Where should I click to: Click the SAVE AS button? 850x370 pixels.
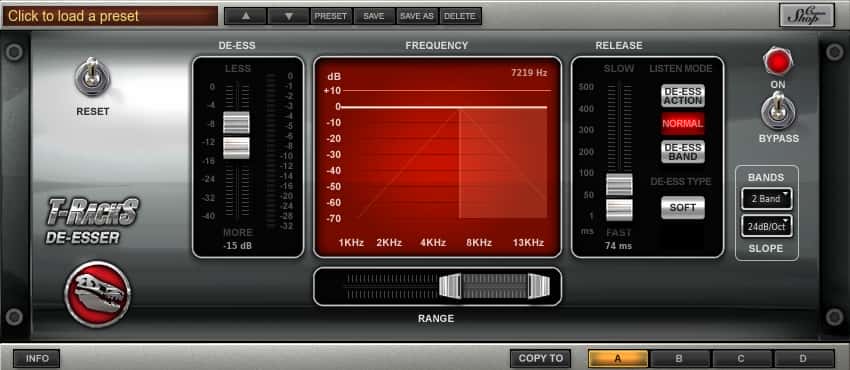tap(417, 16)
